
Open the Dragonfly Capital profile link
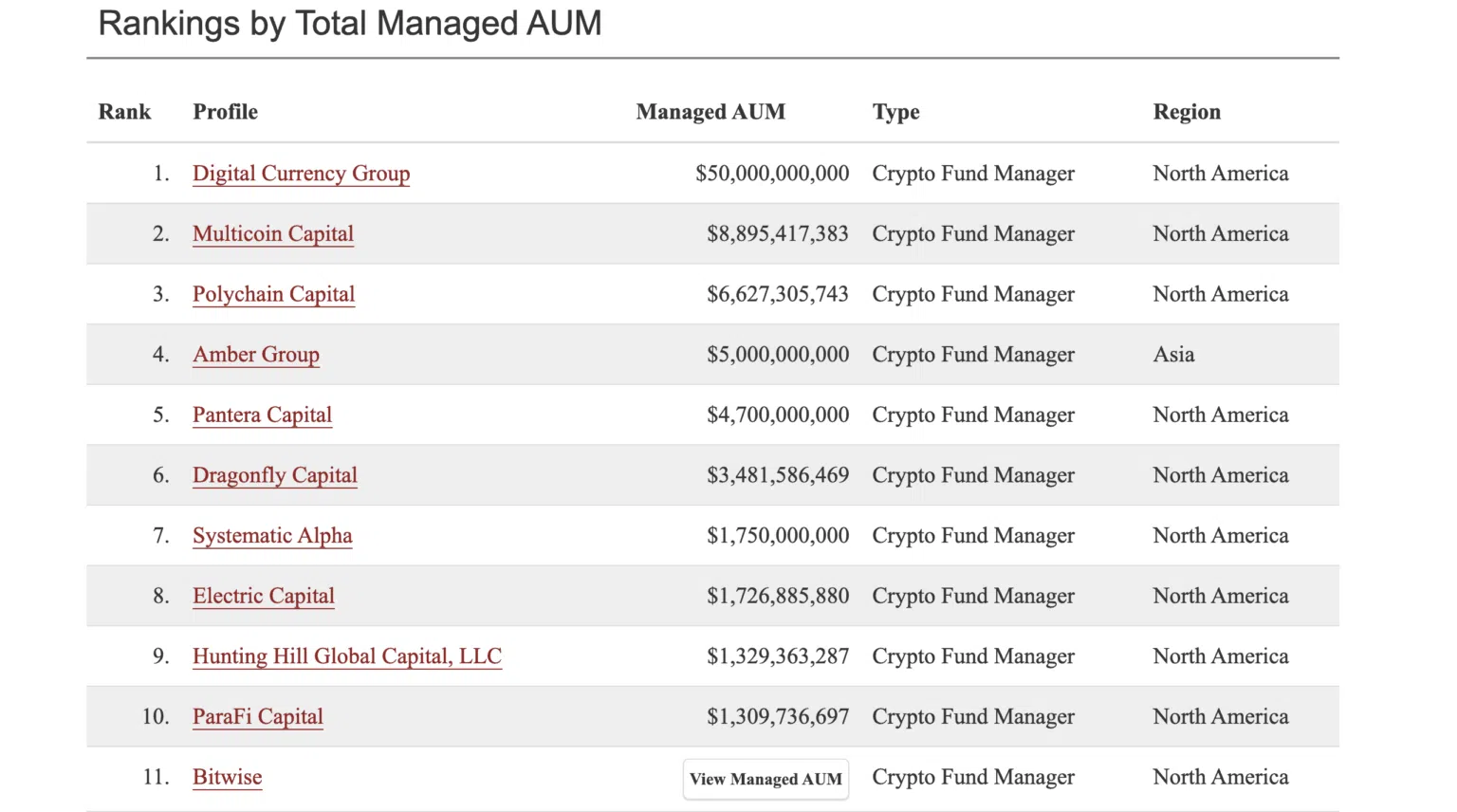click(275, 475)
